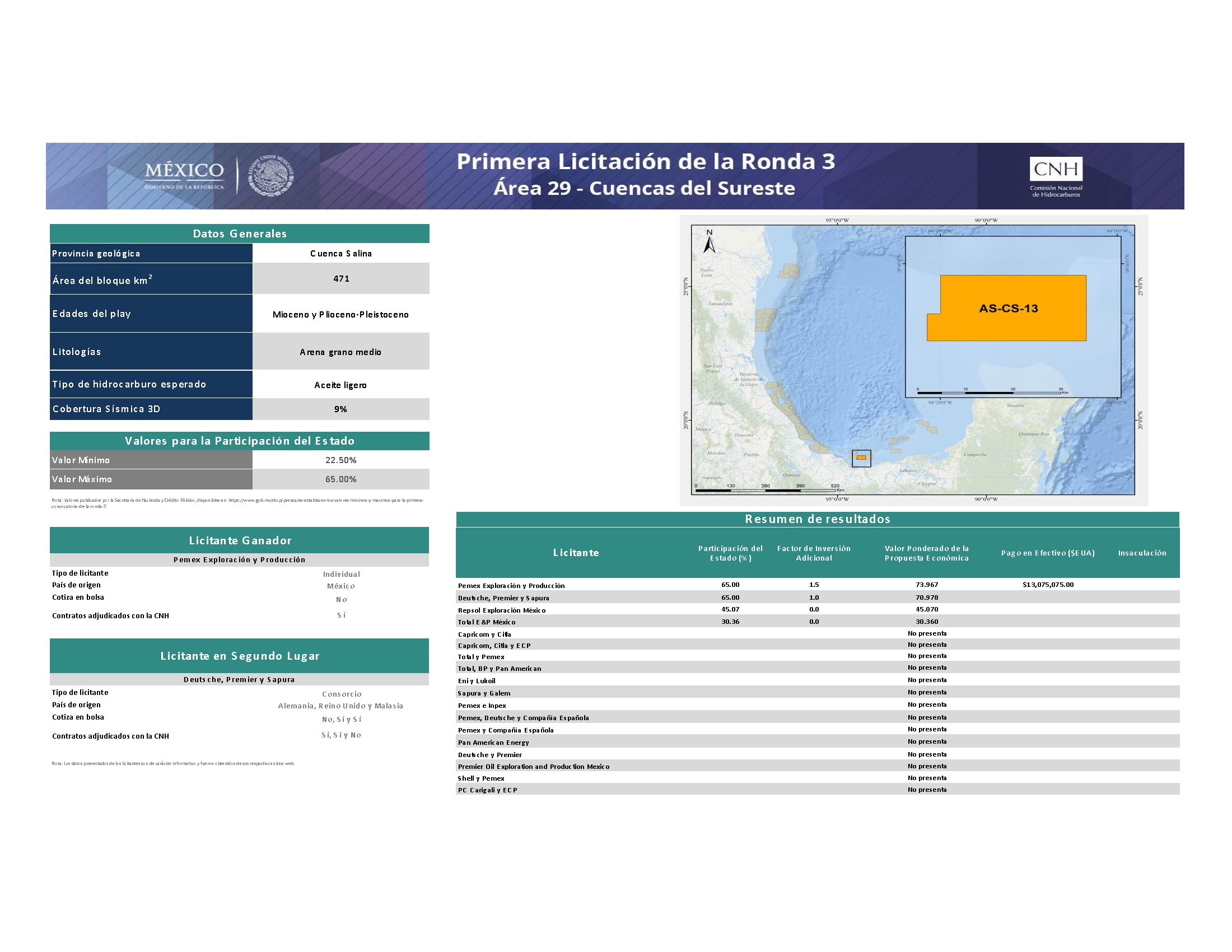The height and width of the screenshot is (952, 1232).
Task: Click 'Licitante en Segundo Lugar' header
Action: point(240,656)
